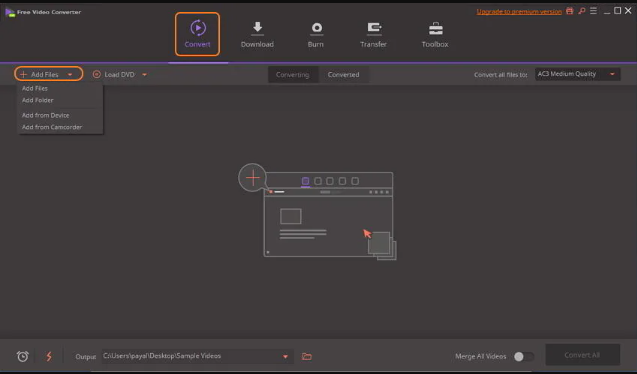
Task: Open the schedule alarm clock icon
Action: 23,357
